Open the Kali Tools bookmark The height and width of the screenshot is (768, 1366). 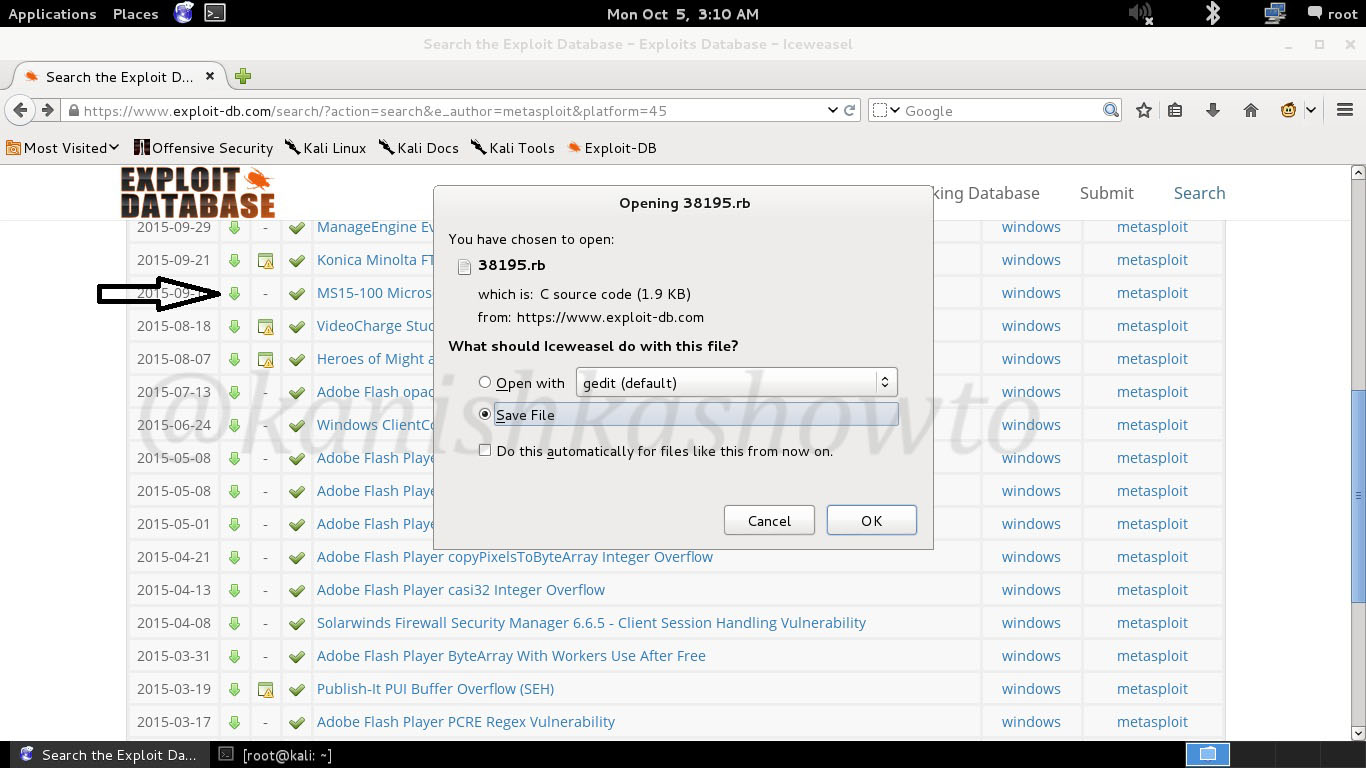click(x=512, y=148)
